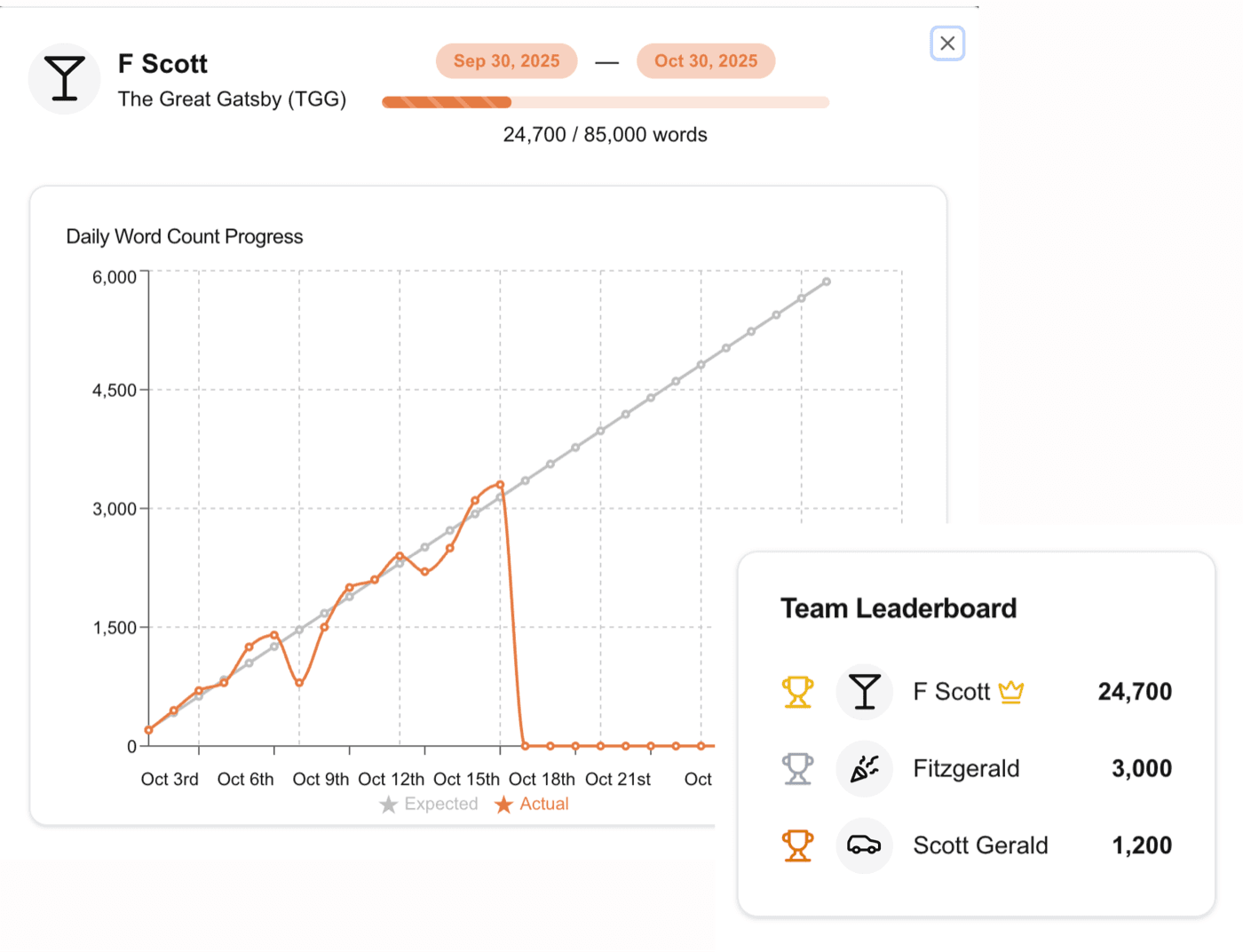This screenshot has height=952, width=1243.
Task: Click the crown icon next to F Scott
Action: [x=1011, y=692]
